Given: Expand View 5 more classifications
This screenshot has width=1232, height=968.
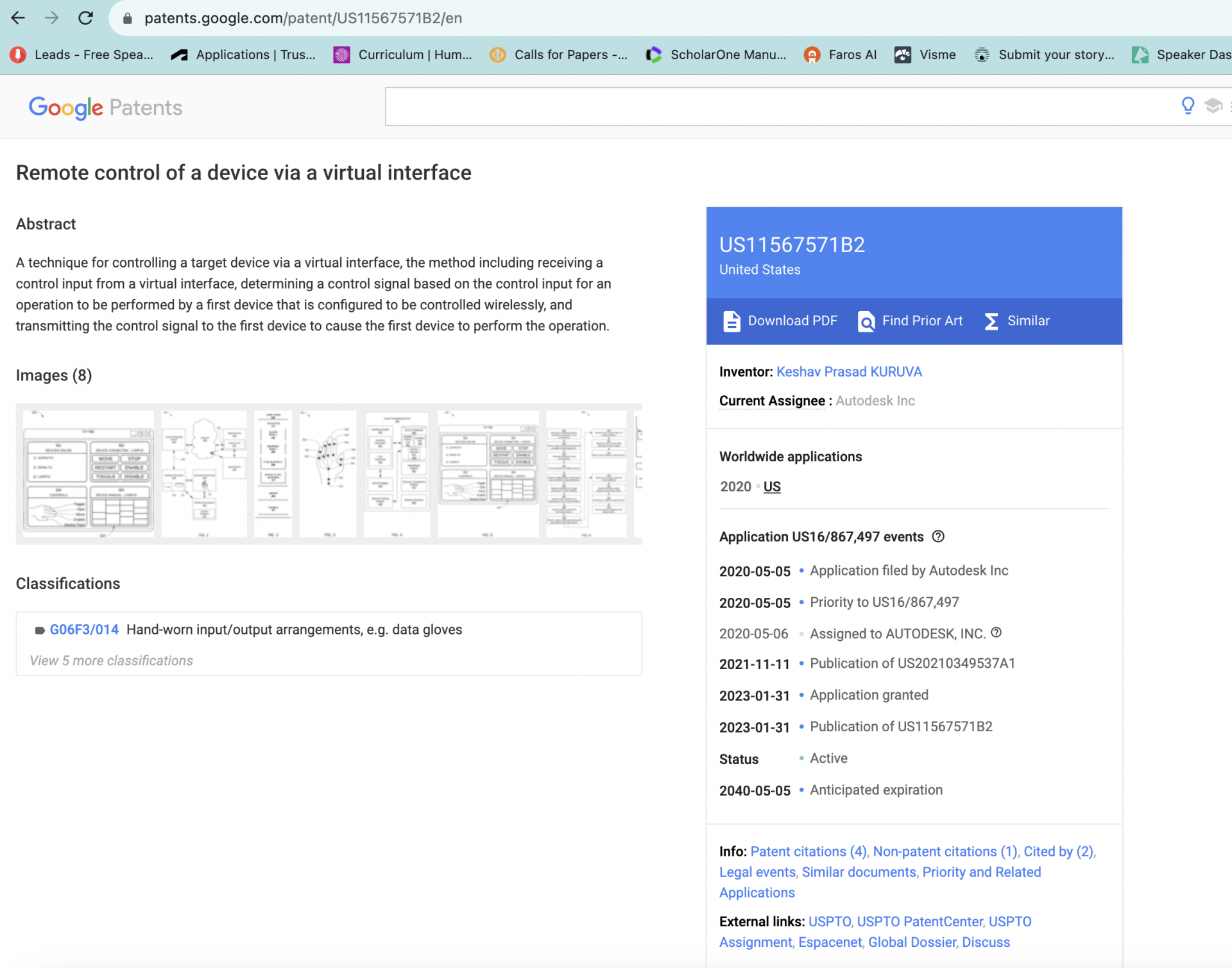Looking at the screenshot, I should (111, 661).
